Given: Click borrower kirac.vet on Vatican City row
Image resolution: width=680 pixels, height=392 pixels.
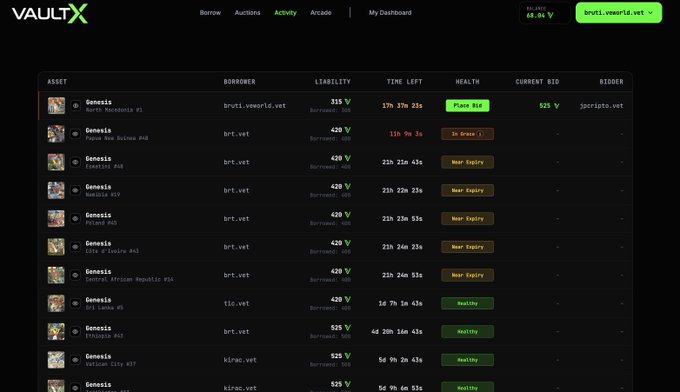Looking at the screenshot, I should 240,360.
